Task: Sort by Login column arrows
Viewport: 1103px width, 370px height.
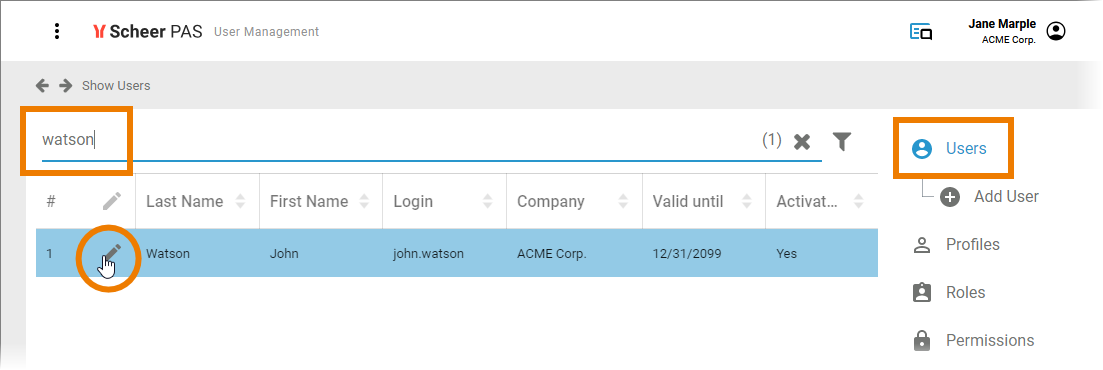Action: pos(488,201)
